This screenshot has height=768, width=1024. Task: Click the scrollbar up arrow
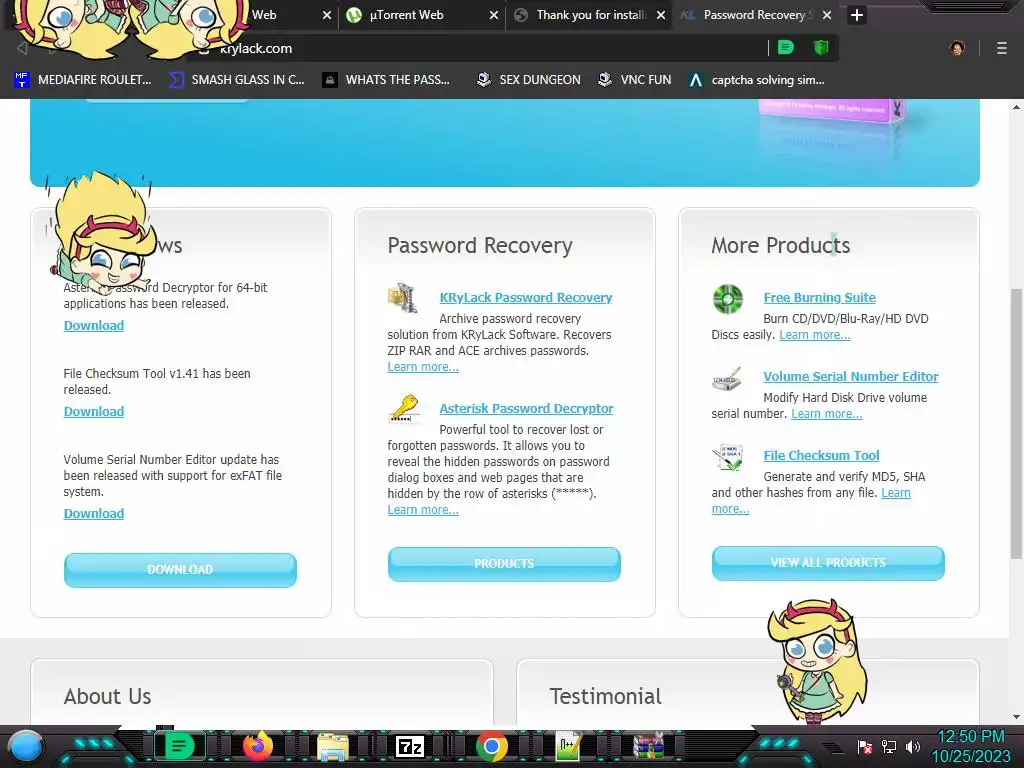click(1016, 106)
